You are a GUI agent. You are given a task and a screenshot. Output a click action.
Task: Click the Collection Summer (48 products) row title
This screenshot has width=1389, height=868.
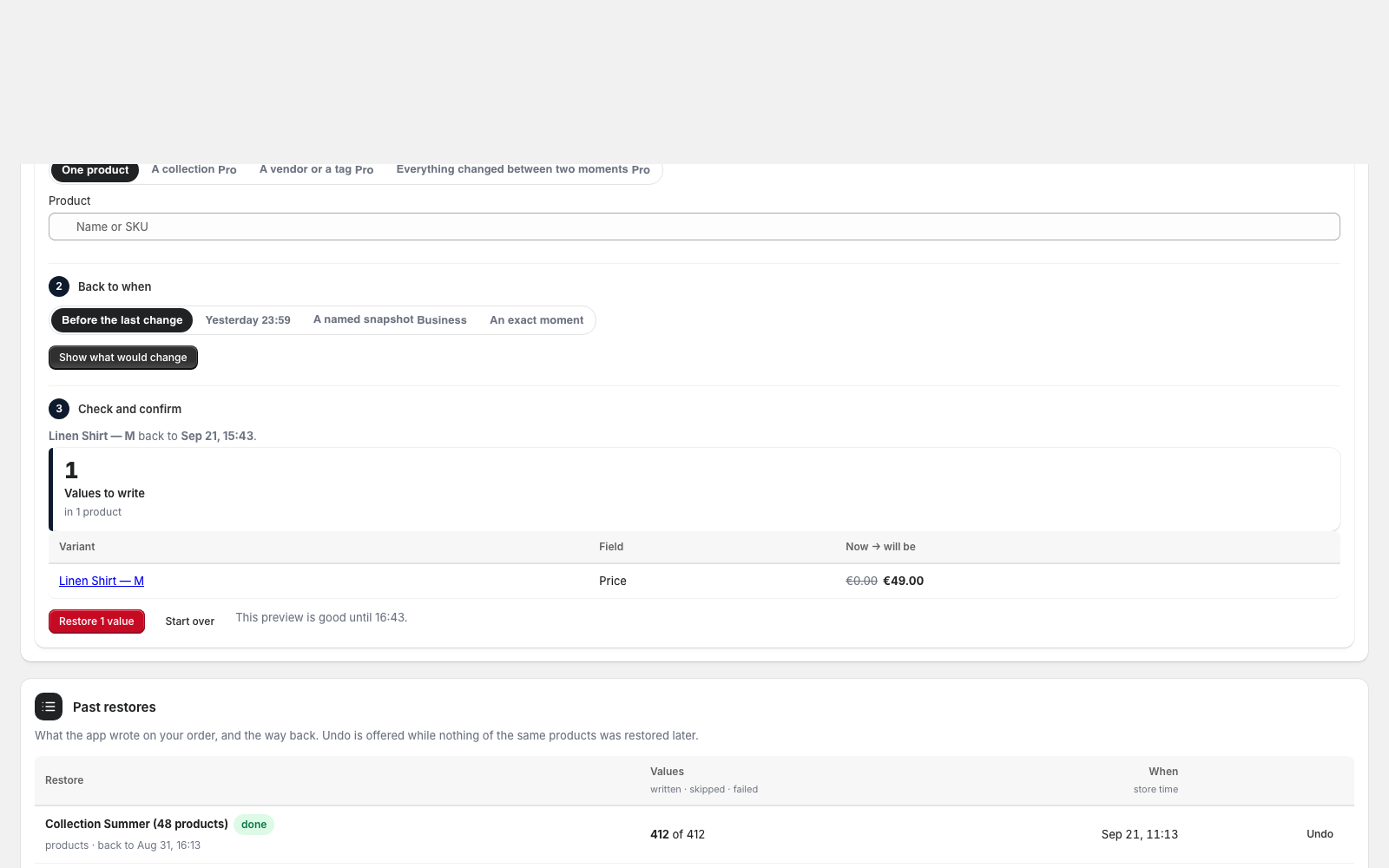pos(136,824)
